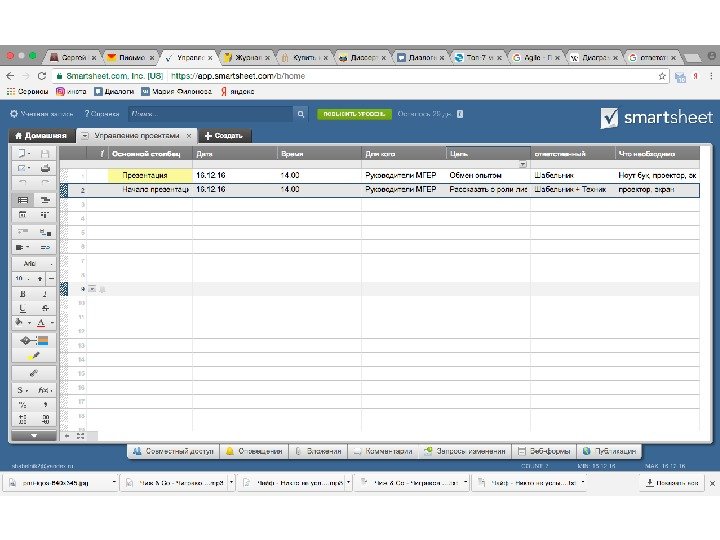Screen dimensions: 720x540
Task: Click the search magnifier button
Action: pyautogui.click(x=300, y=114)
